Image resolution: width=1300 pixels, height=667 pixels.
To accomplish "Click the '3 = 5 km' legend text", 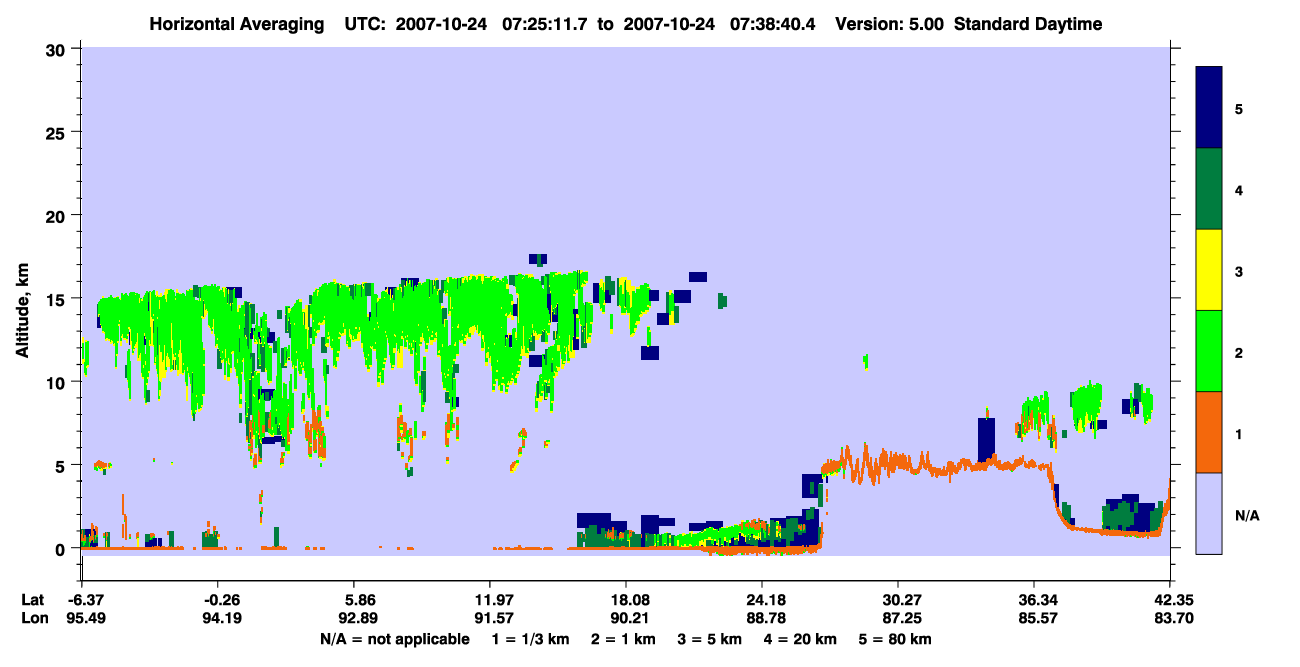I will tap(712, 639).
